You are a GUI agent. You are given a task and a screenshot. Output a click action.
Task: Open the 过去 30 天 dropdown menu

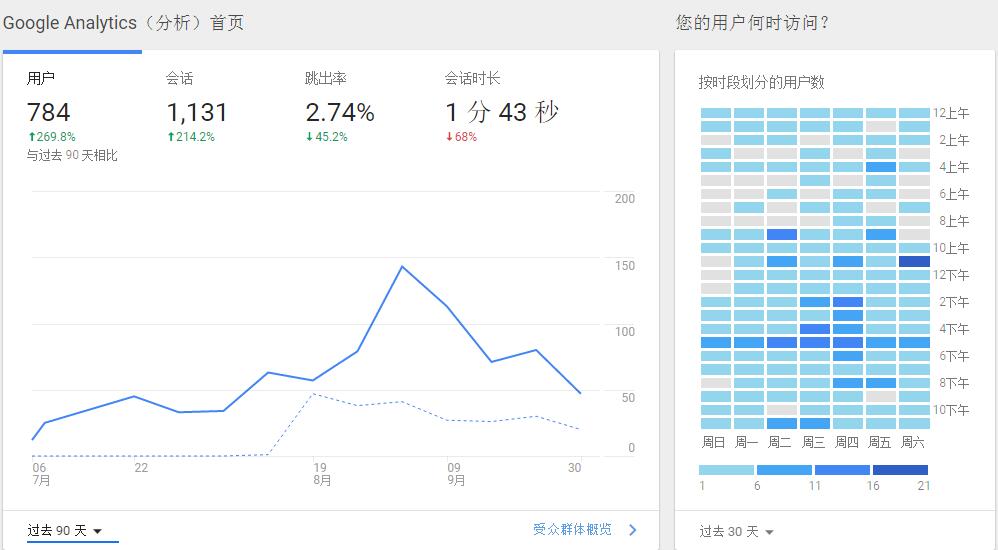[737, 532]
